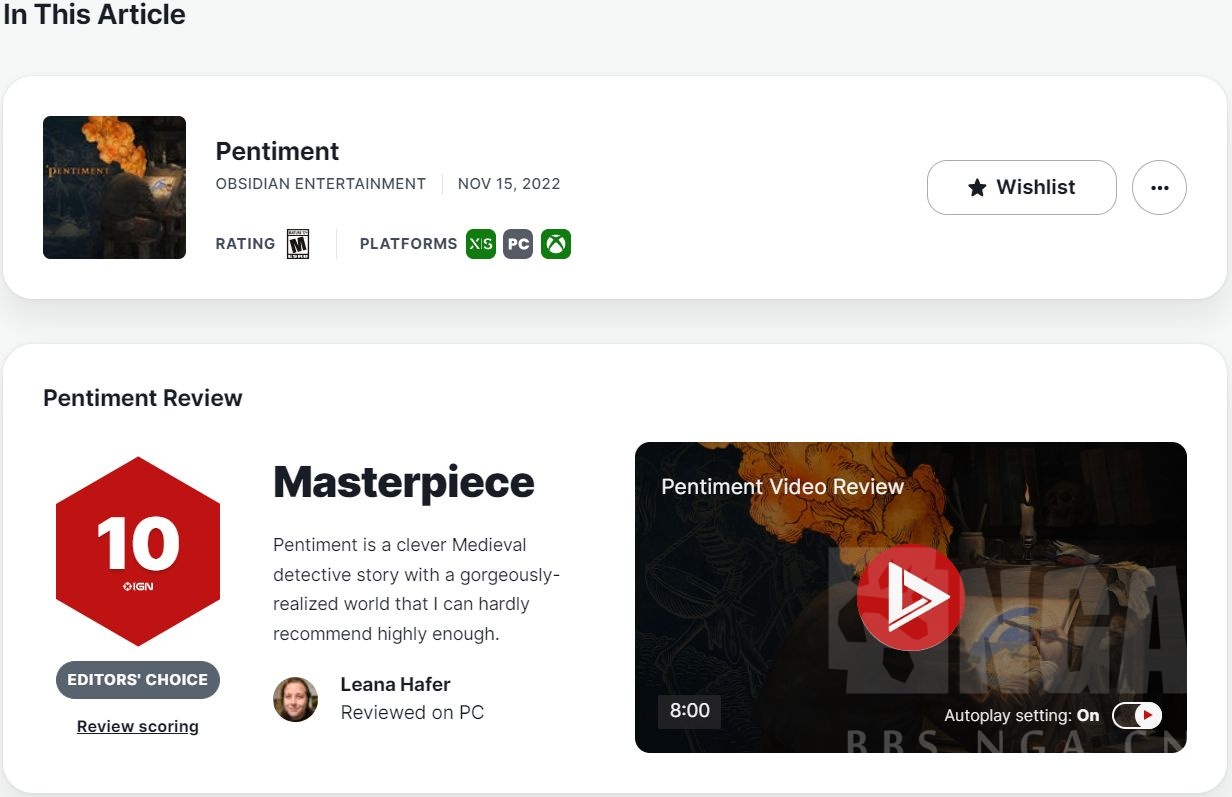Image resolution: width=1232 pixels, height=797 pixels.
Task: Open the three-dots more options menu
Action: pyautogui.click(x=1159, y=187)
